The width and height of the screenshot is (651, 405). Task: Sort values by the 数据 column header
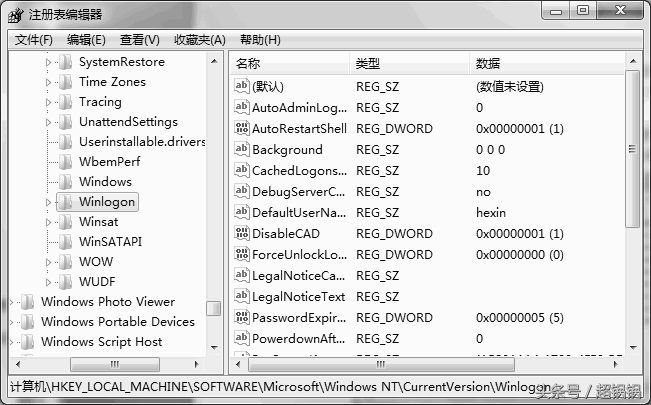click(x=547, y=64)
